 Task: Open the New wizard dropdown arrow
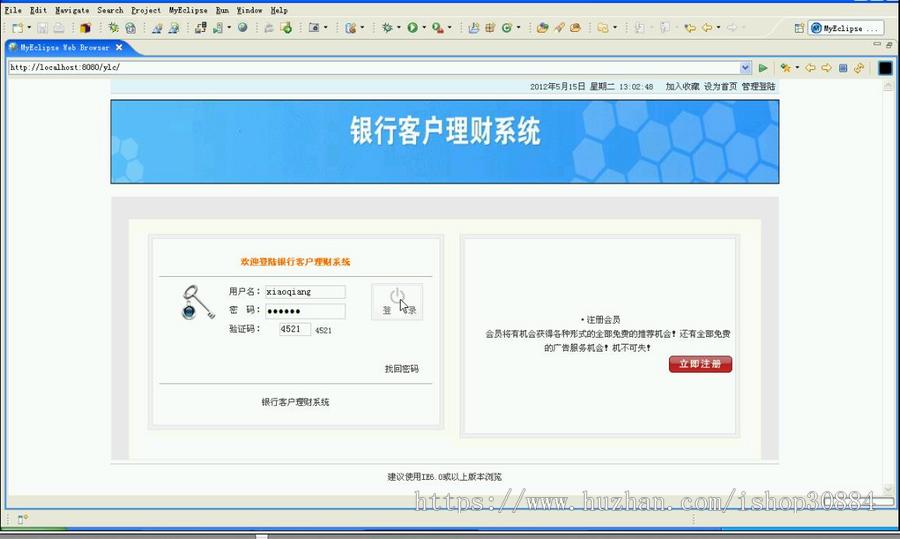click(29, 28)
